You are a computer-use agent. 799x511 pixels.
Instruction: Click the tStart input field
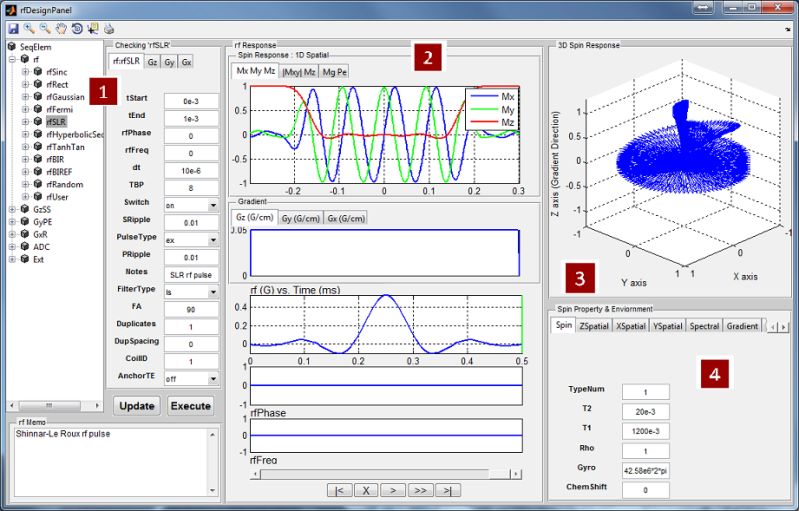(191, 101)
